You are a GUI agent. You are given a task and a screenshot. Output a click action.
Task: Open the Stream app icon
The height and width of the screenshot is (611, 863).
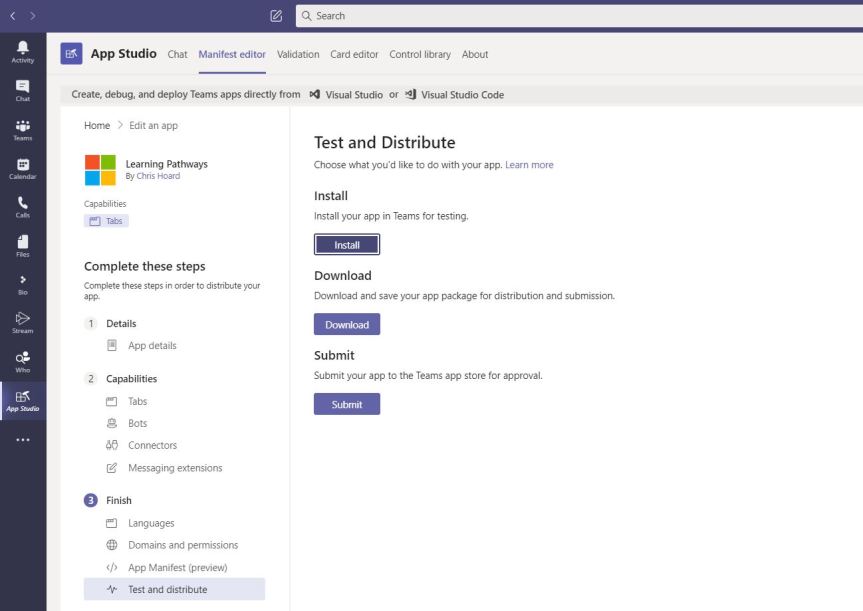22,323
